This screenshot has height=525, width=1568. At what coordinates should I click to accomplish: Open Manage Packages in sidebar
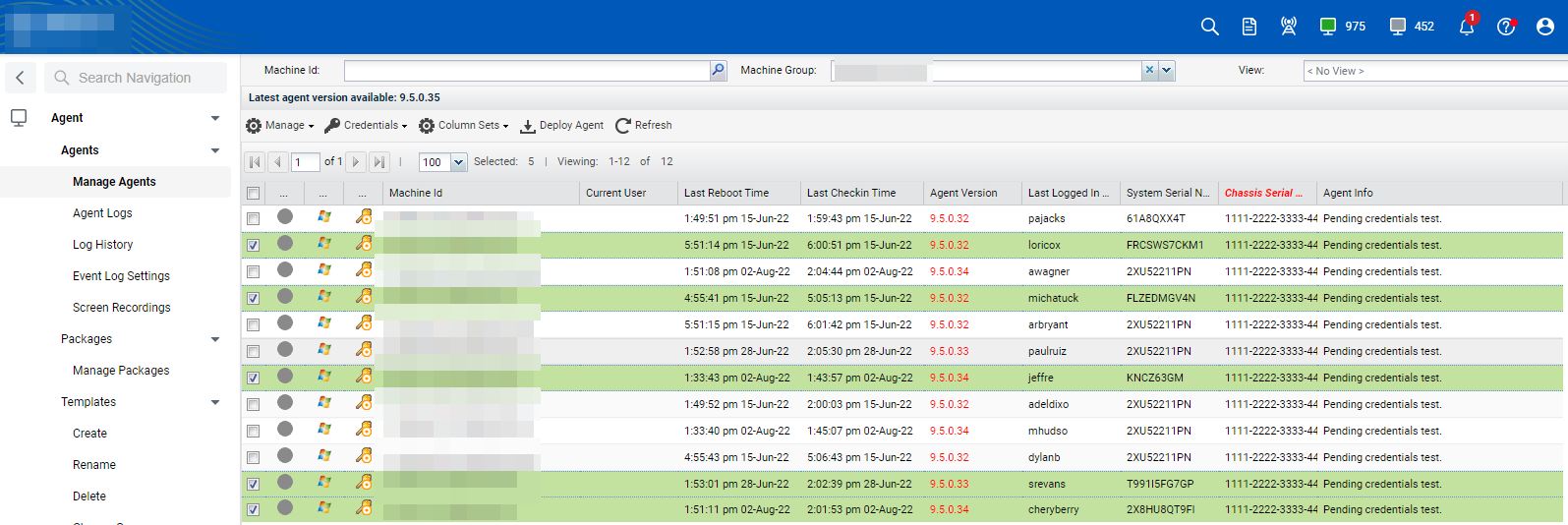click(x=121, y=371)
